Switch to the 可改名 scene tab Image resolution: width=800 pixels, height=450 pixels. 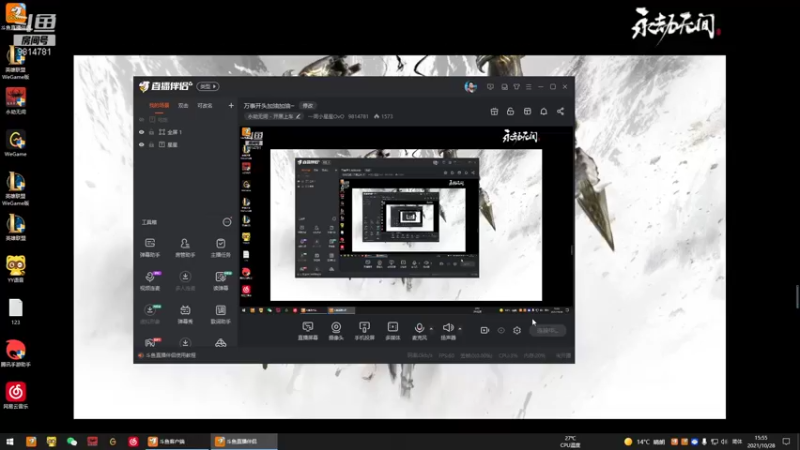click(x=205, y=106)
